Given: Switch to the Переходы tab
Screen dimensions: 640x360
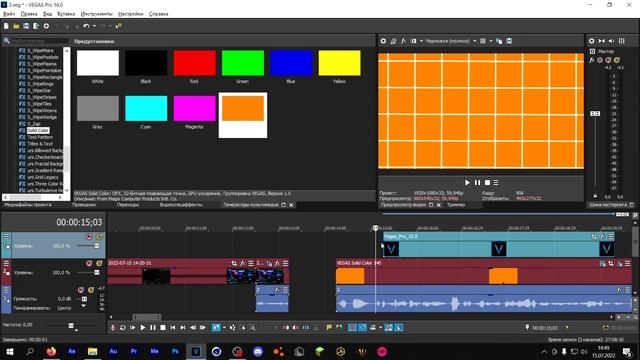Looking at the screenshot, I should coord(128,205).
